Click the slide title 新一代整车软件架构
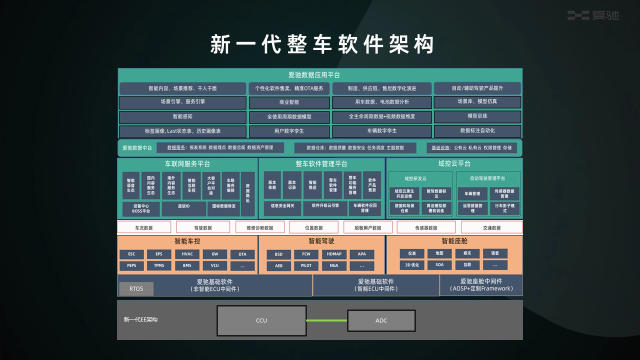This screenshot has height=360, width=640. click(322, 44)
